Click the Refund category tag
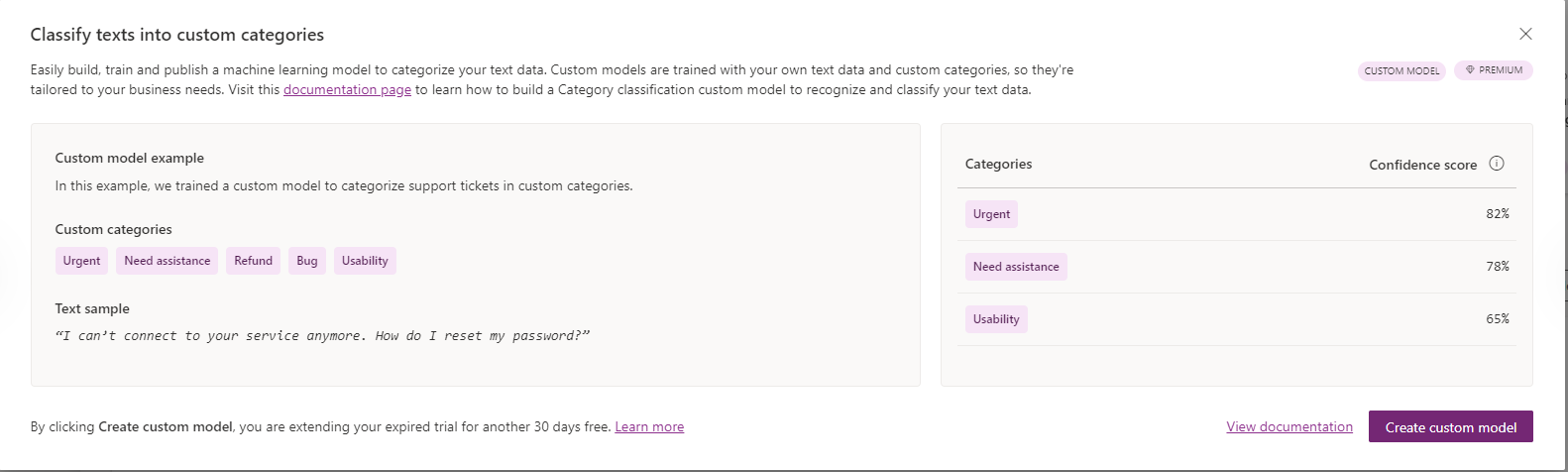Image resolution: width=1568 pixels, height=472 pixels. [x=253, y=261]
